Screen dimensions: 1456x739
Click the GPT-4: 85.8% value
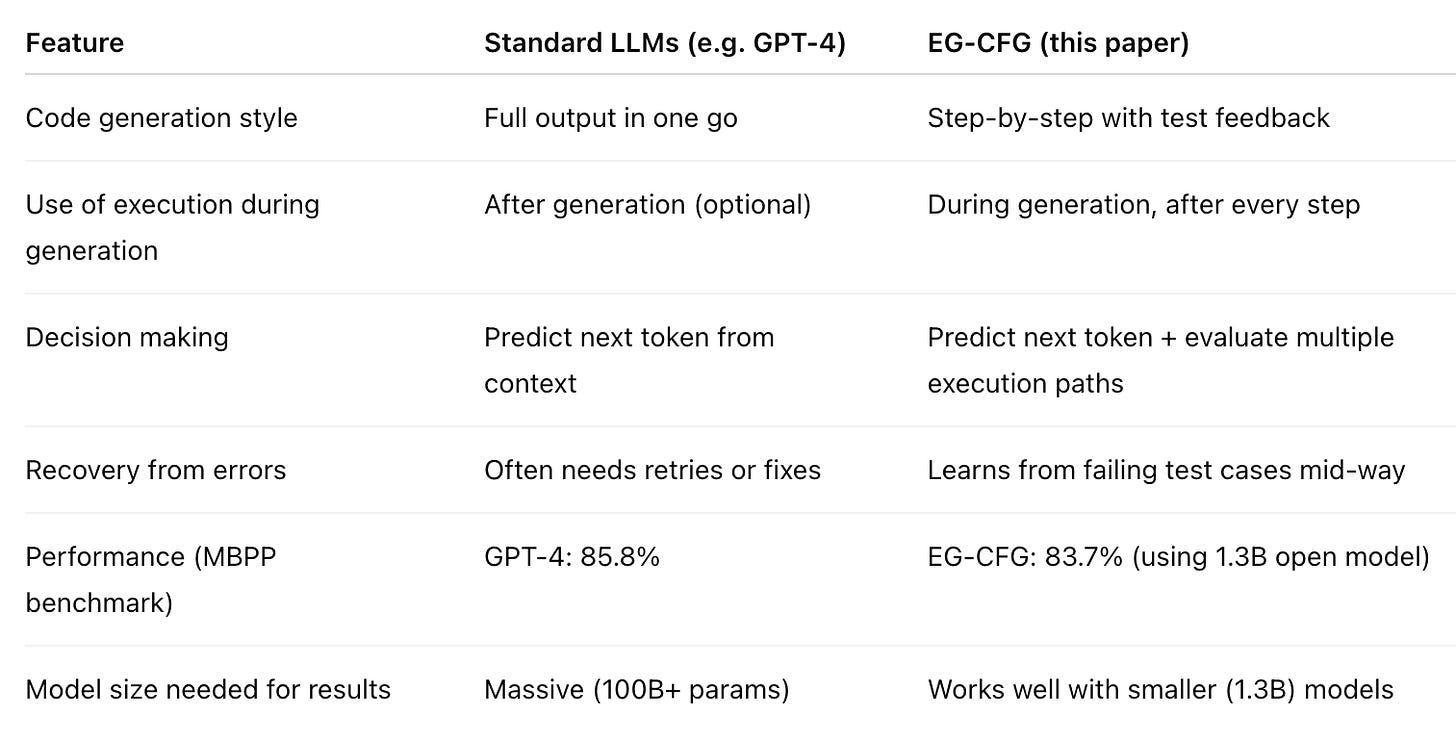pyautogui.click(x=572, y=557)
